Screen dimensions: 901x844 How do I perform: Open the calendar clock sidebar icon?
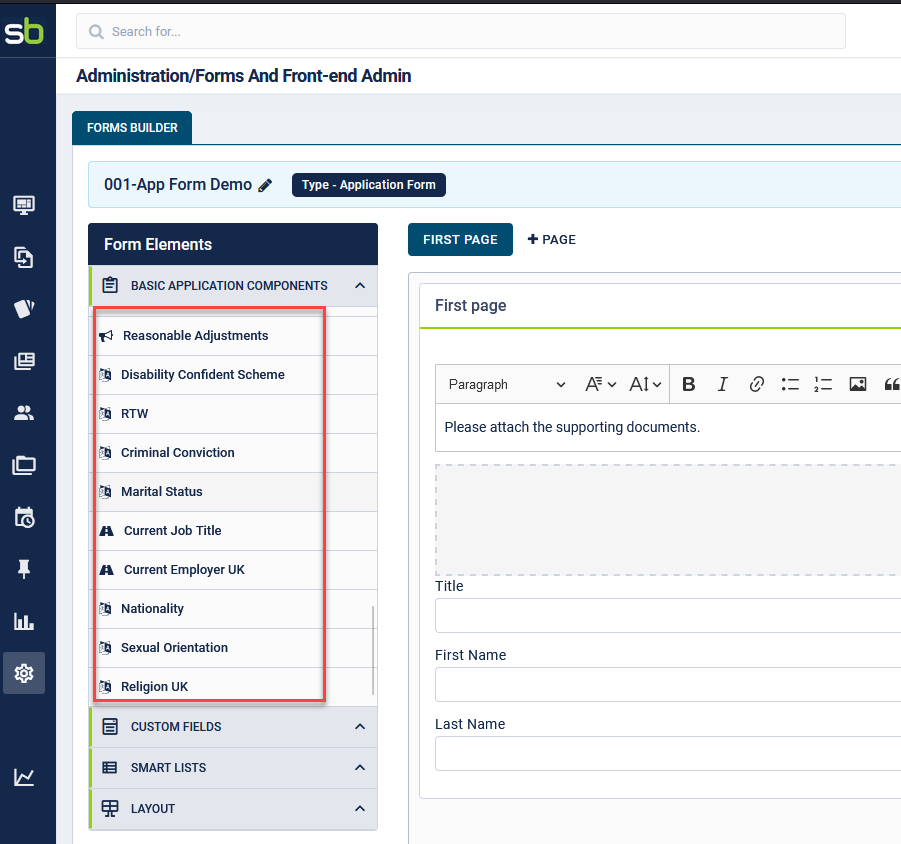24,517
